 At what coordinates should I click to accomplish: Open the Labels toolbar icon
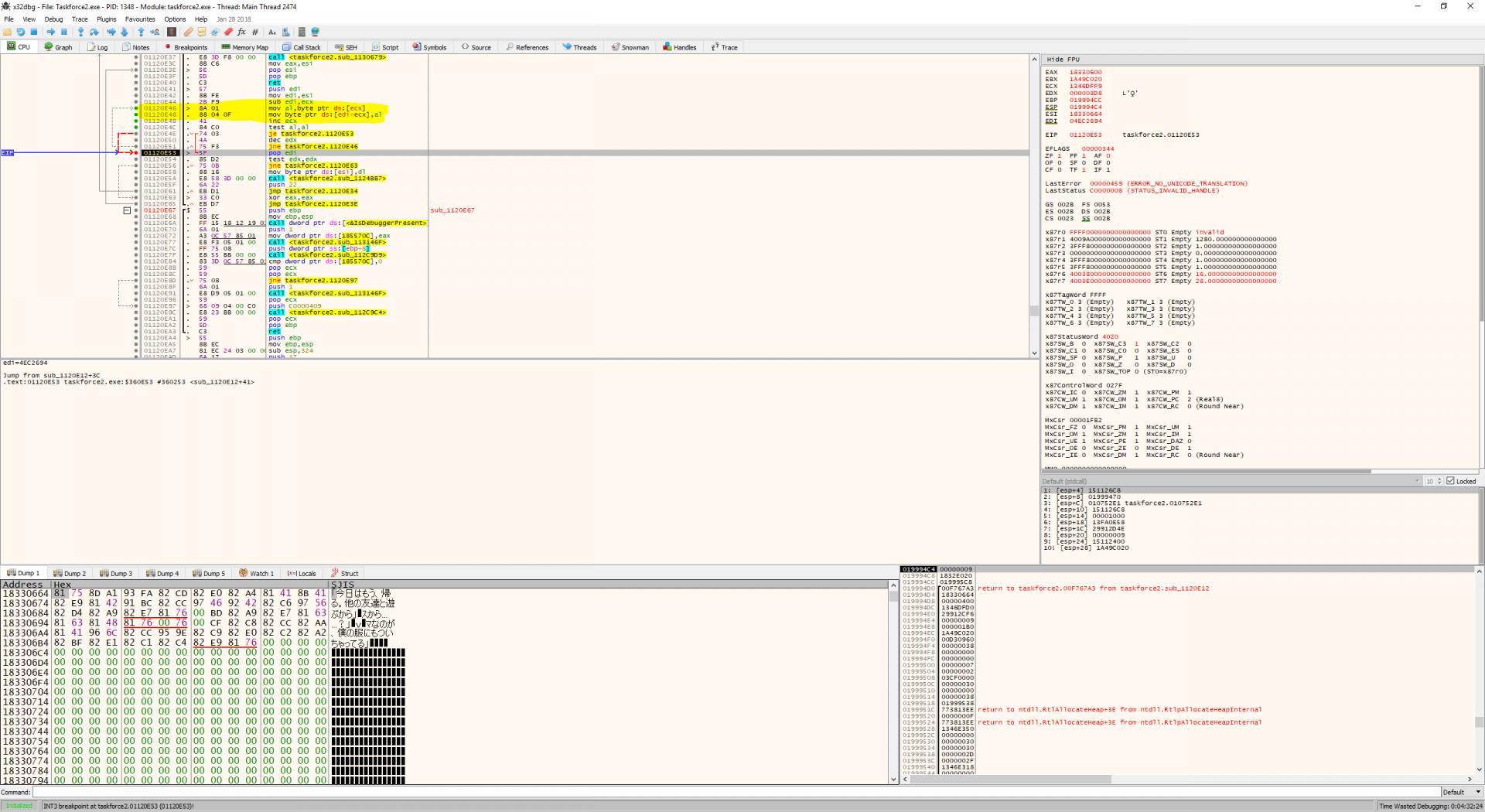click(x=215, y=32)
